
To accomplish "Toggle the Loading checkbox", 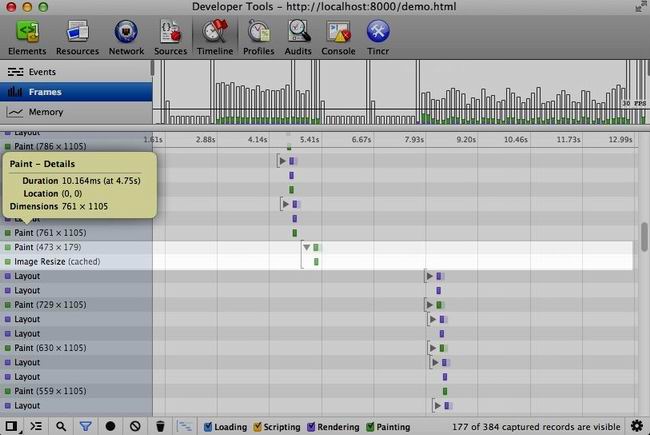I will point(208,426).
